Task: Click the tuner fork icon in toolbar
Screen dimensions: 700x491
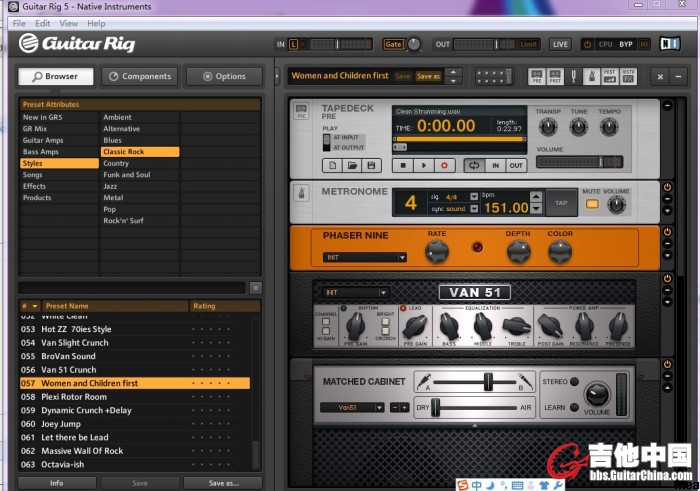Action: tap(574, 76)
